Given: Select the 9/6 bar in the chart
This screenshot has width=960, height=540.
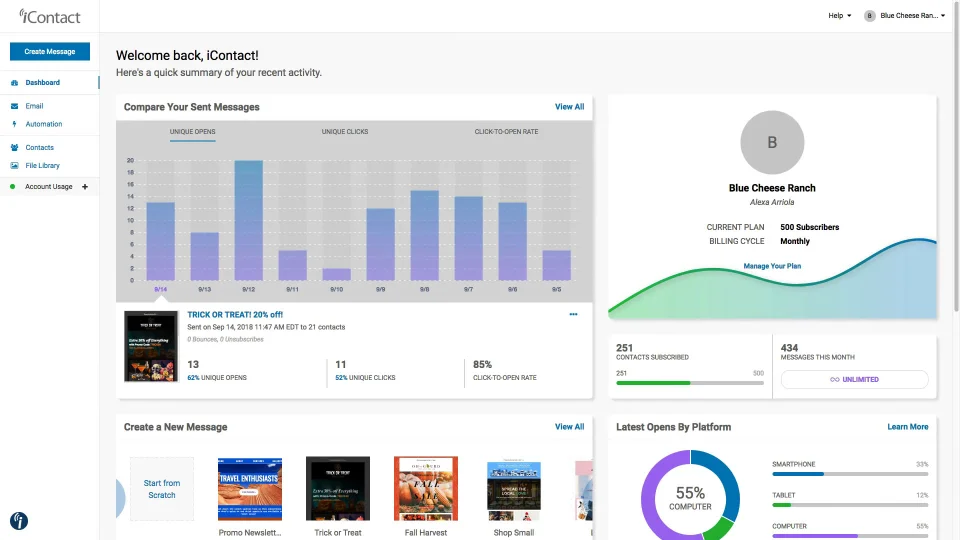Looking at the screenshot, I should tap(512, 241).
